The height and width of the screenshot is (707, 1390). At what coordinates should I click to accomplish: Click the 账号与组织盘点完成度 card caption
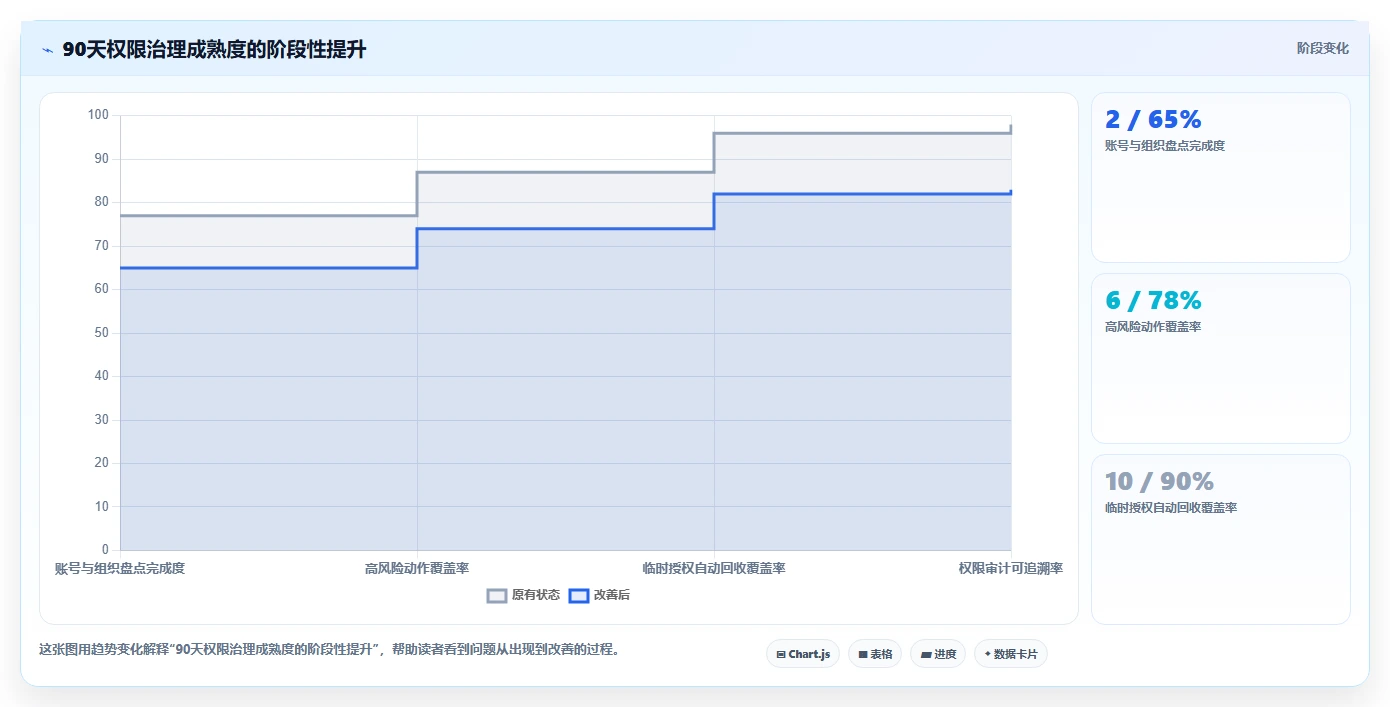(x=1165, y=146)
